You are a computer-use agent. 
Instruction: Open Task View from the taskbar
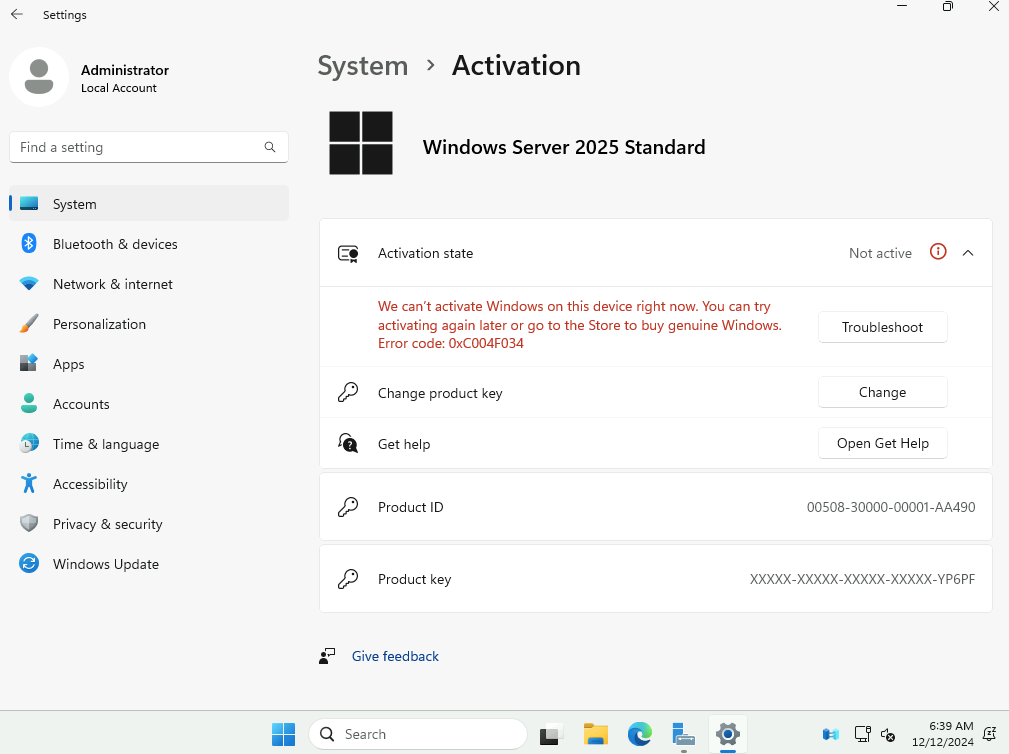click(x=551, y=734)
